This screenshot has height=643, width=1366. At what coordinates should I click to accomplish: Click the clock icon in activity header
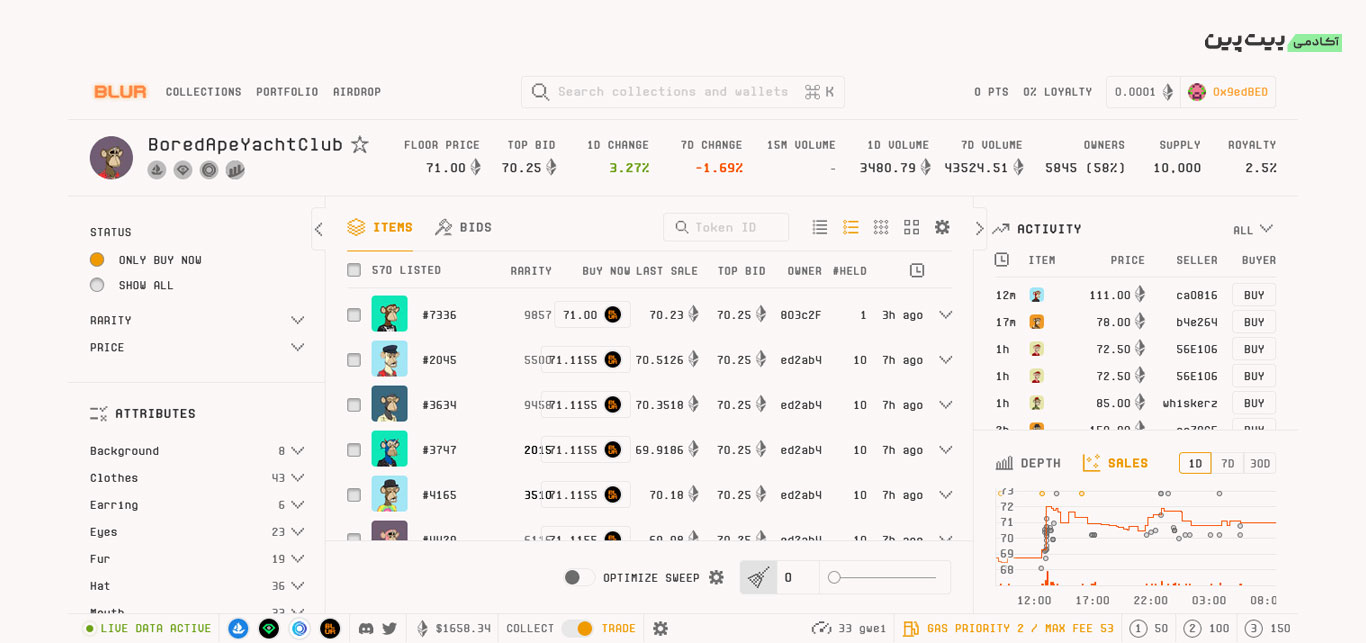click(x=1002, y=260)
